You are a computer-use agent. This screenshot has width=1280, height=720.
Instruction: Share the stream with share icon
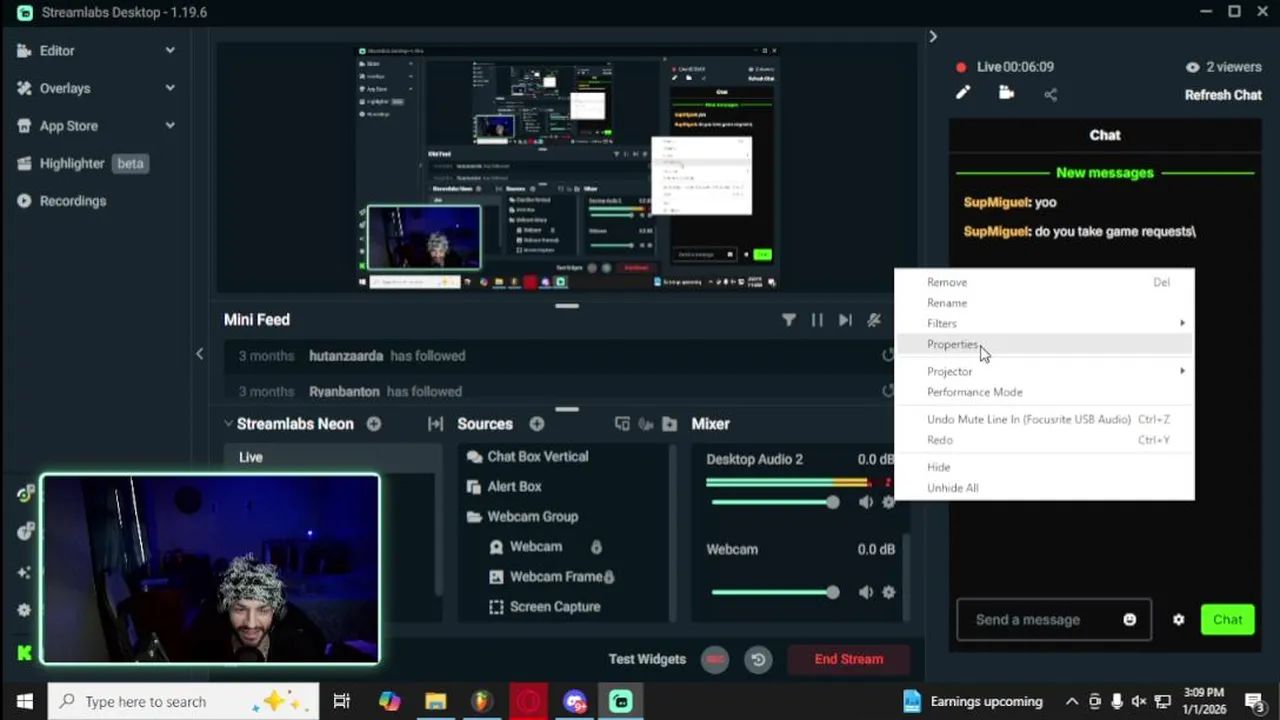[1050, 94]
